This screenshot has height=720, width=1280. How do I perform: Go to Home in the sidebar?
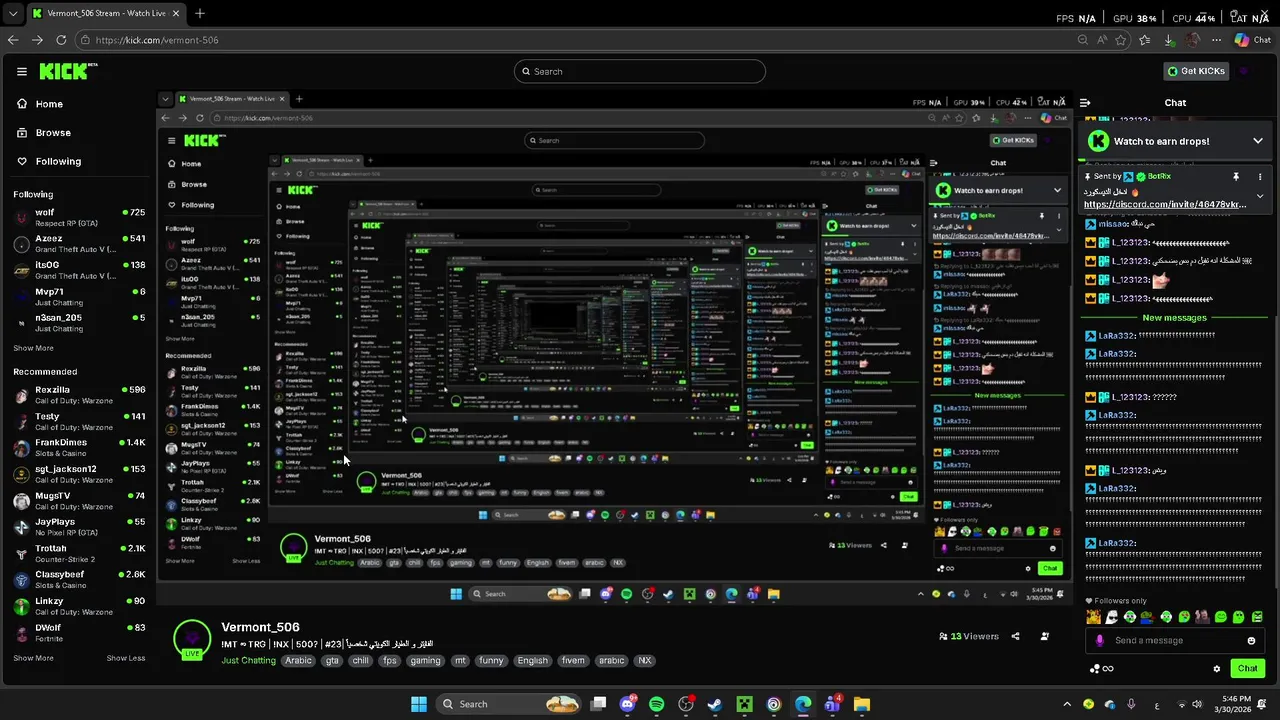40,104
